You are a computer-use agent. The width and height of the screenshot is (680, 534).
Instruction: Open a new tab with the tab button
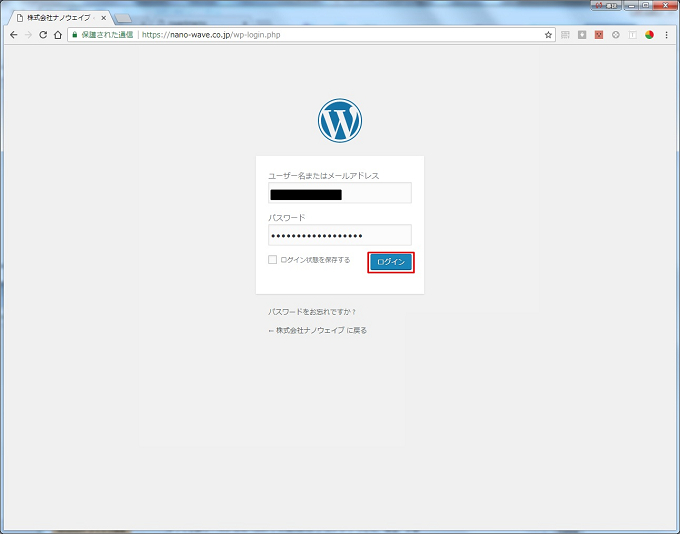123,18
